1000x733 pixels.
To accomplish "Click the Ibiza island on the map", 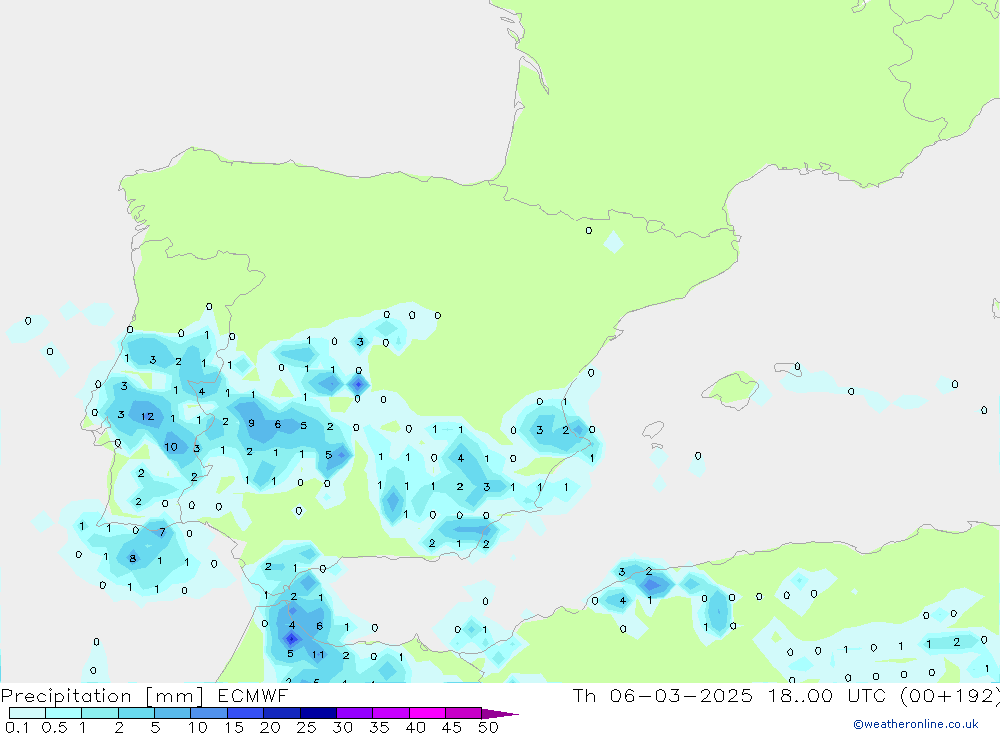I will [652, 429].
